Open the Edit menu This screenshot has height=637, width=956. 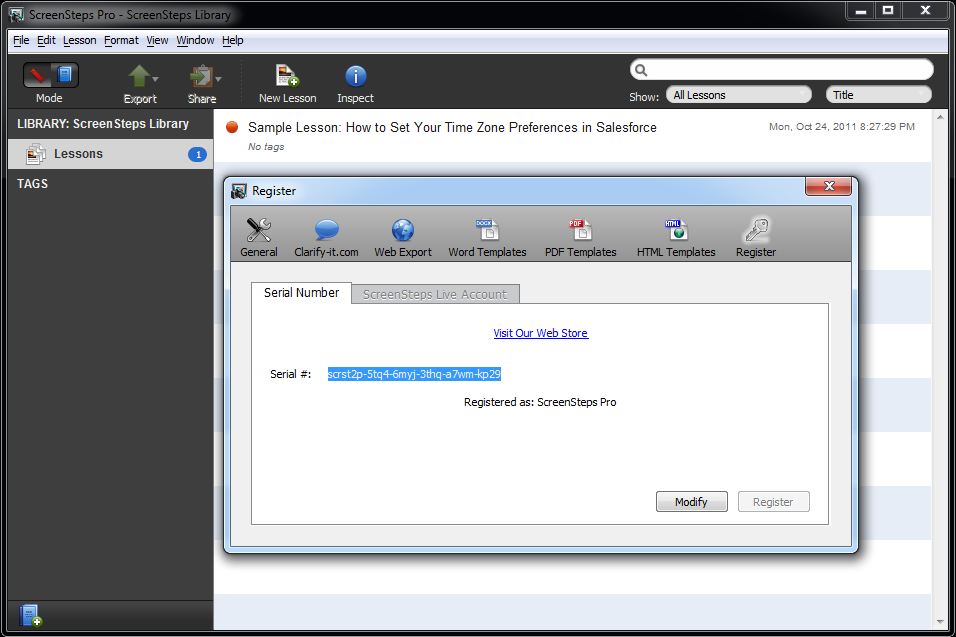click(46, 40)
